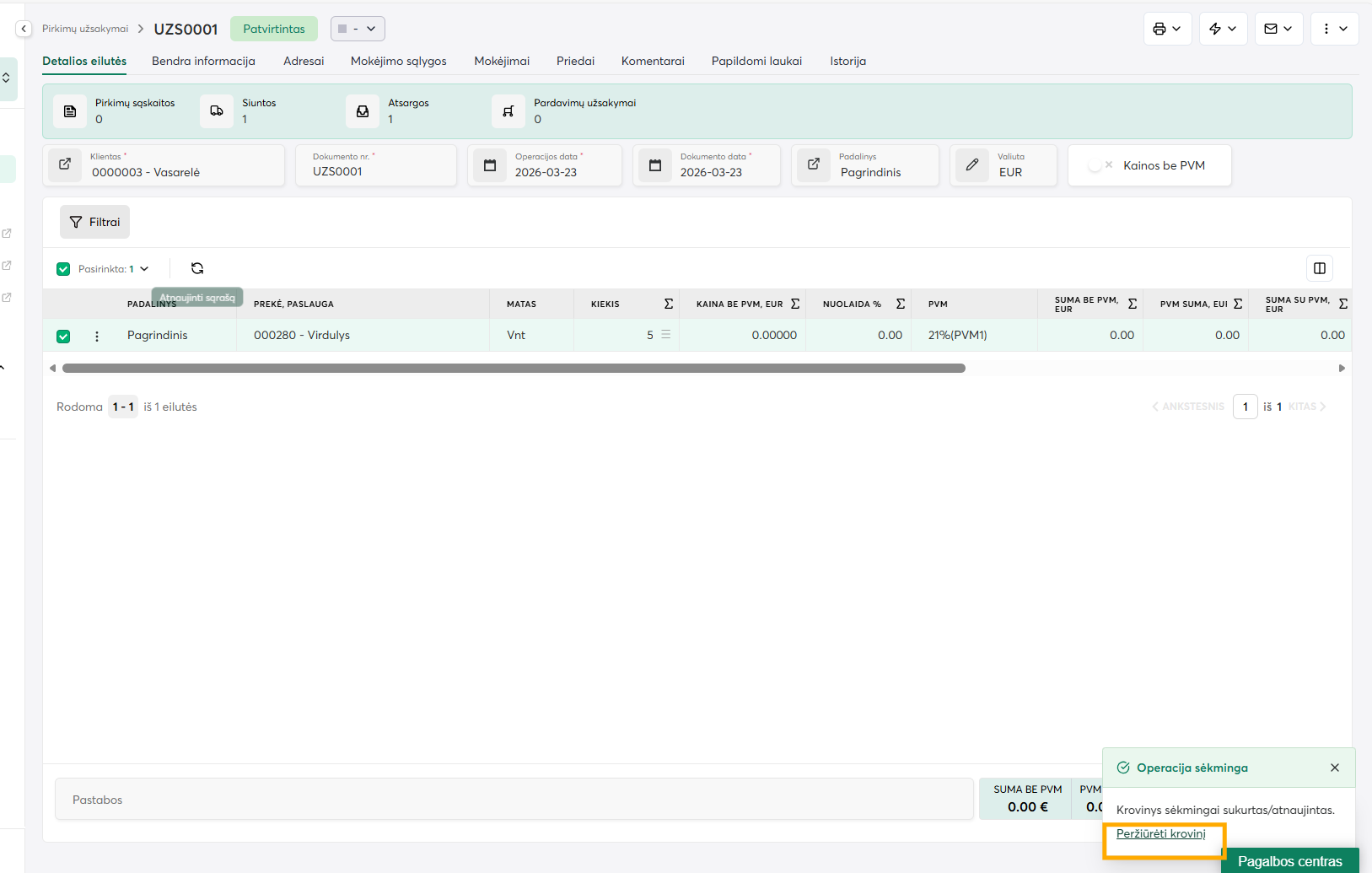Click the back arrow to Pirkimų užsakymai

24,29
